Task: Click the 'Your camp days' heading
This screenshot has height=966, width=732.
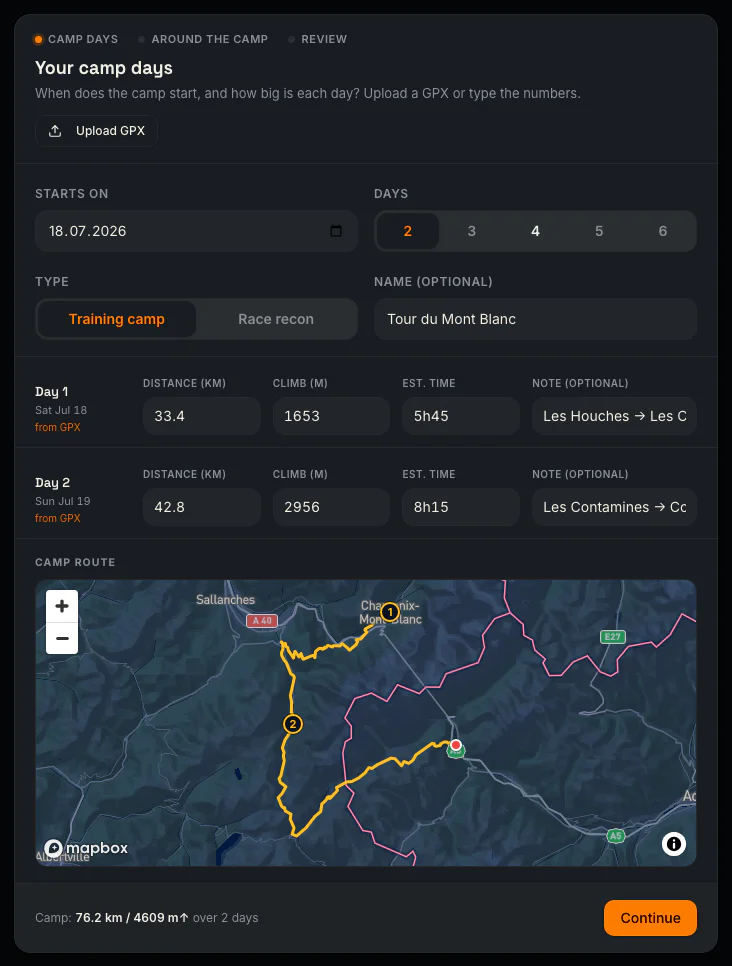Action: (x=104, y=68)
